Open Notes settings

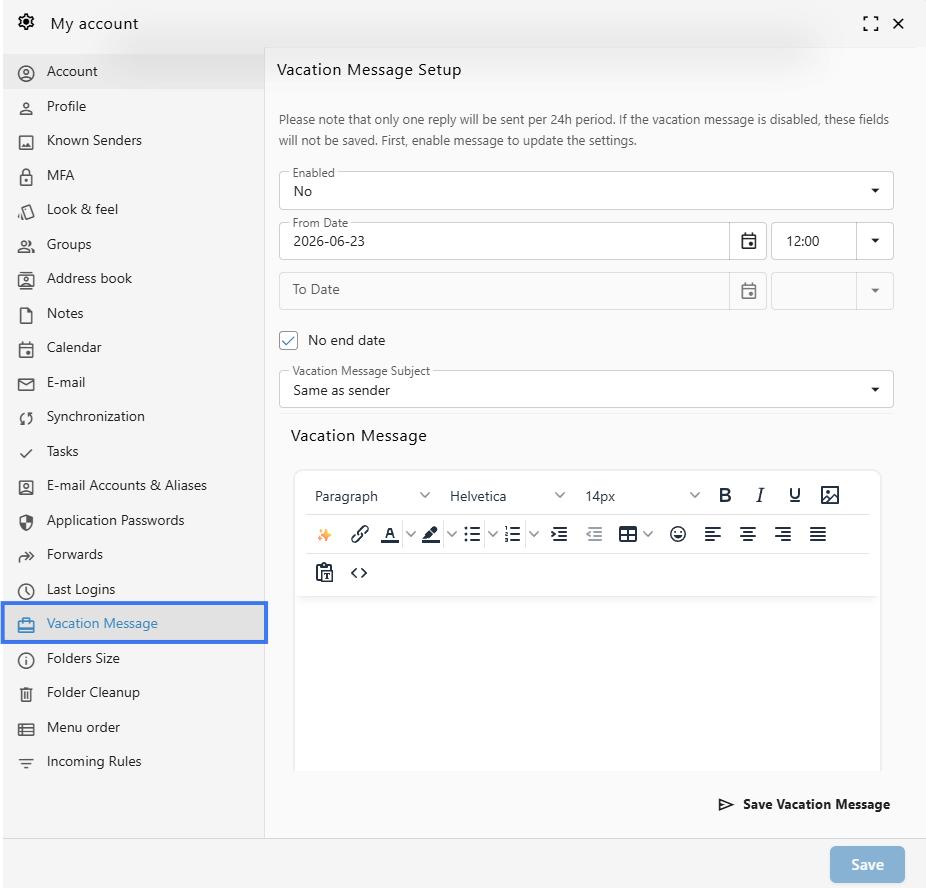coord(133,314)
